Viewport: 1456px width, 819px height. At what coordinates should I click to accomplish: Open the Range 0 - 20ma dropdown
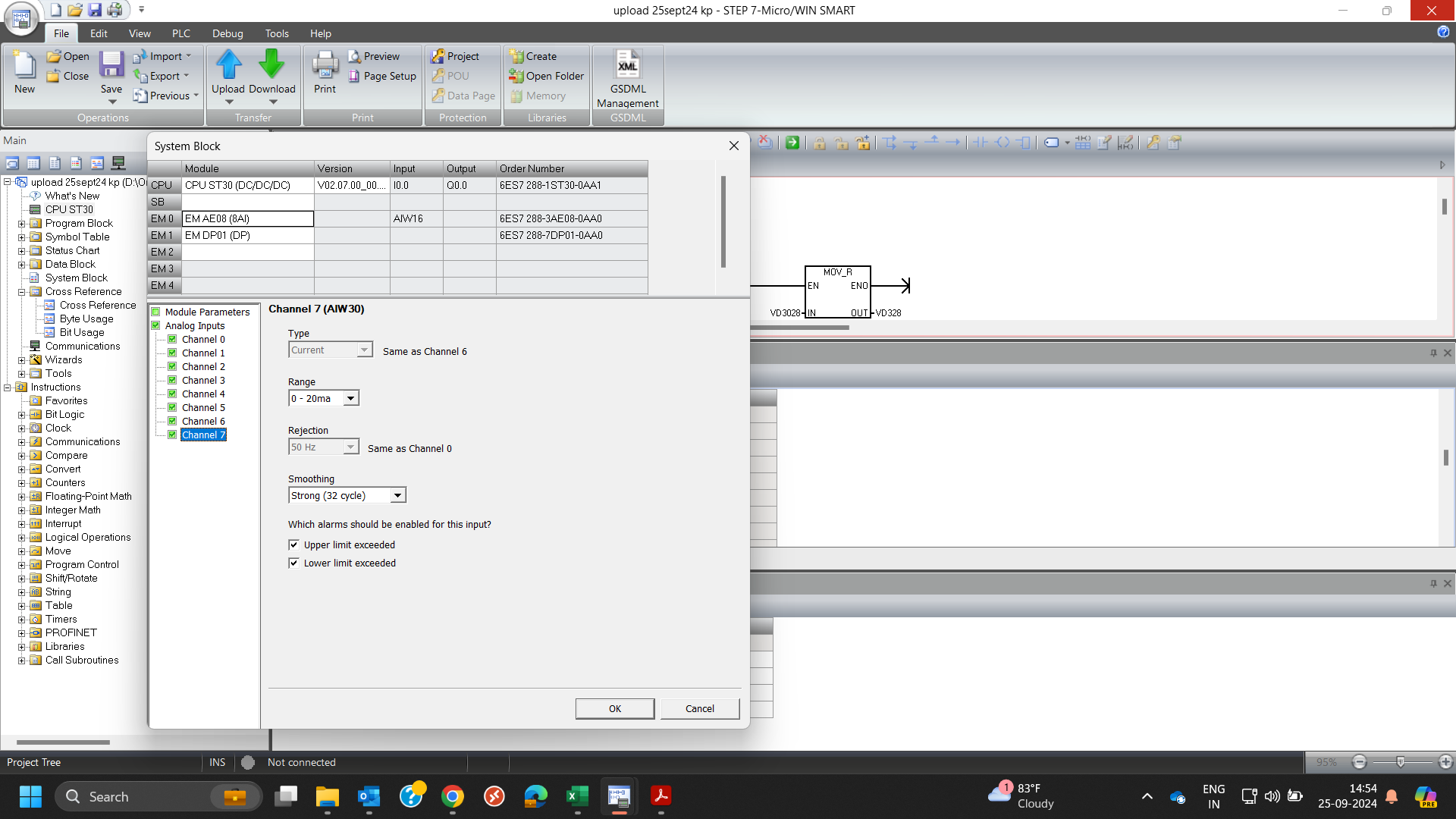point(350,399)
